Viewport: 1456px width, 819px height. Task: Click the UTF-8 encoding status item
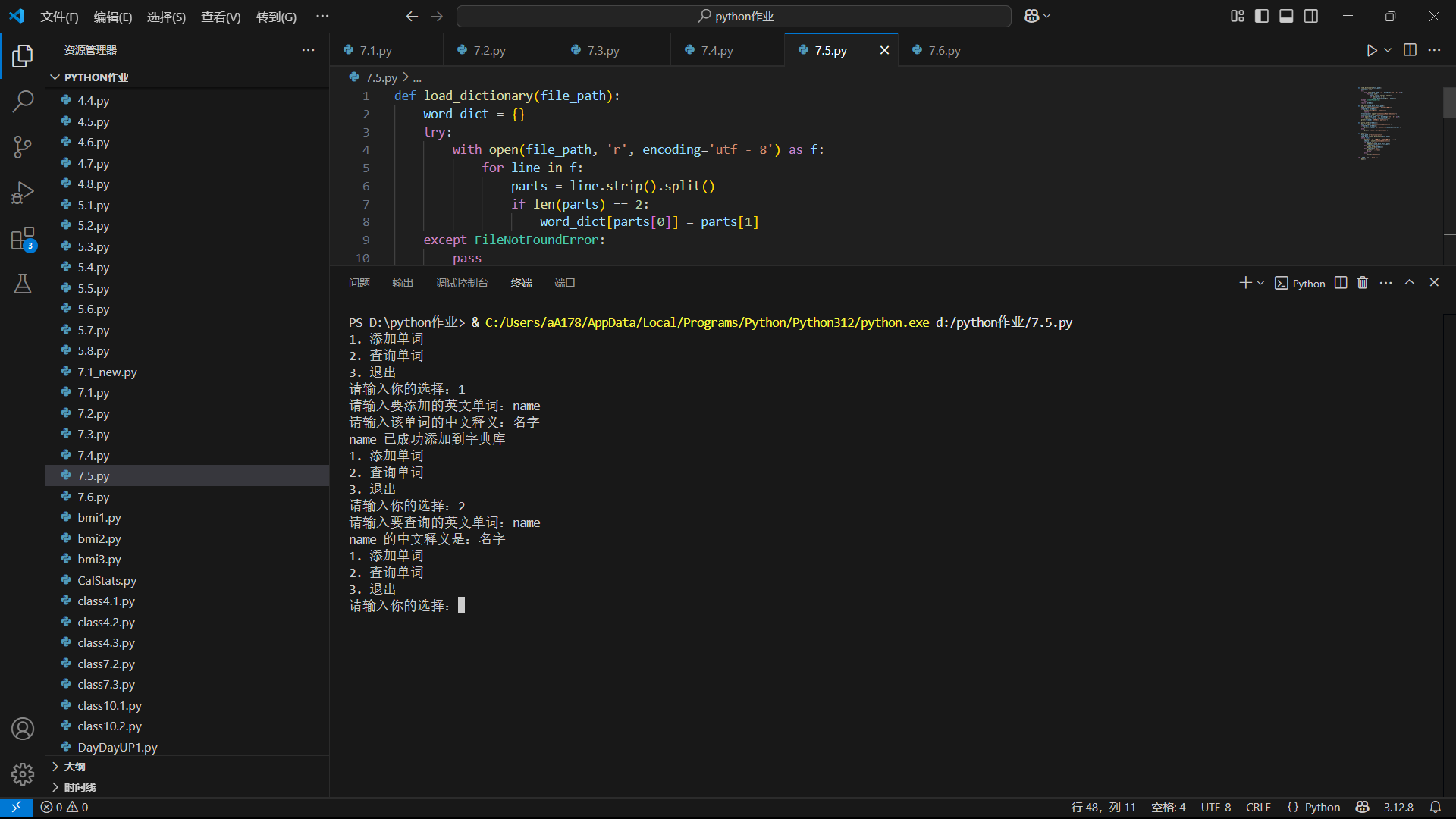pos(1216,807)
